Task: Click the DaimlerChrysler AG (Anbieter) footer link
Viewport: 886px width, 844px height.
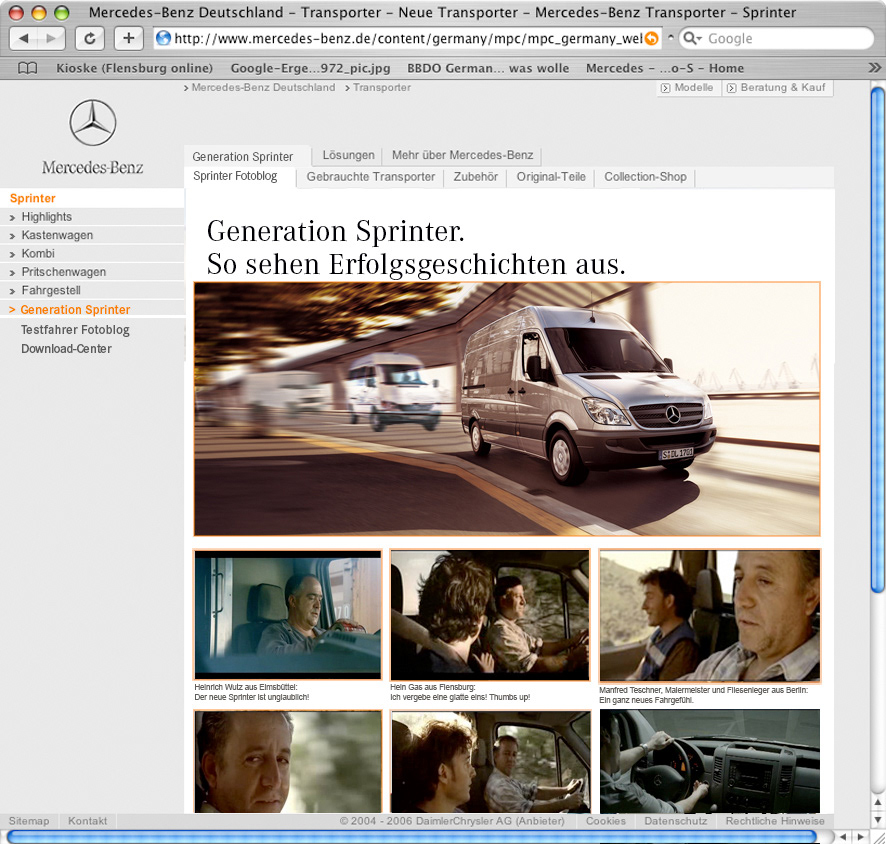Action: [452, 821]
